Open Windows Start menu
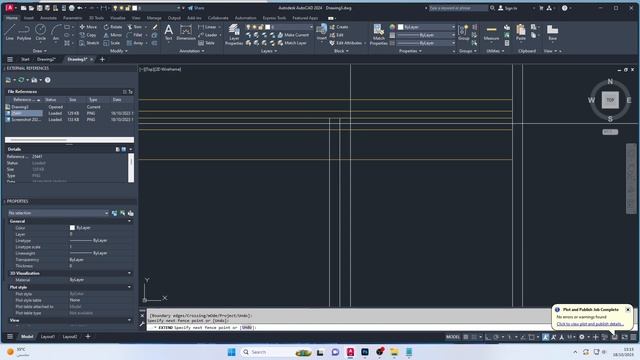Image resolution: width=640 pixels, height=360 pixels. tap(231, 352)
